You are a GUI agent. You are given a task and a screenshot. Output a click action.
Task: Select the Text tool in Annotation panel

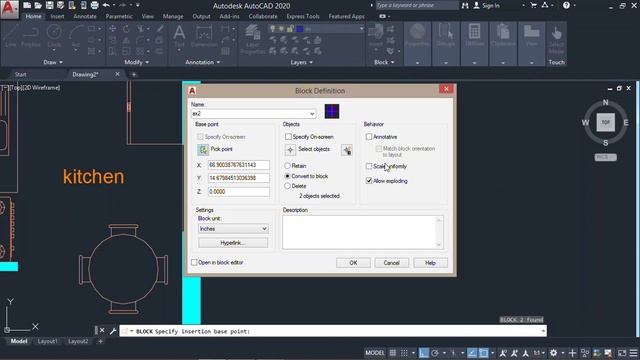pos(179,36)
